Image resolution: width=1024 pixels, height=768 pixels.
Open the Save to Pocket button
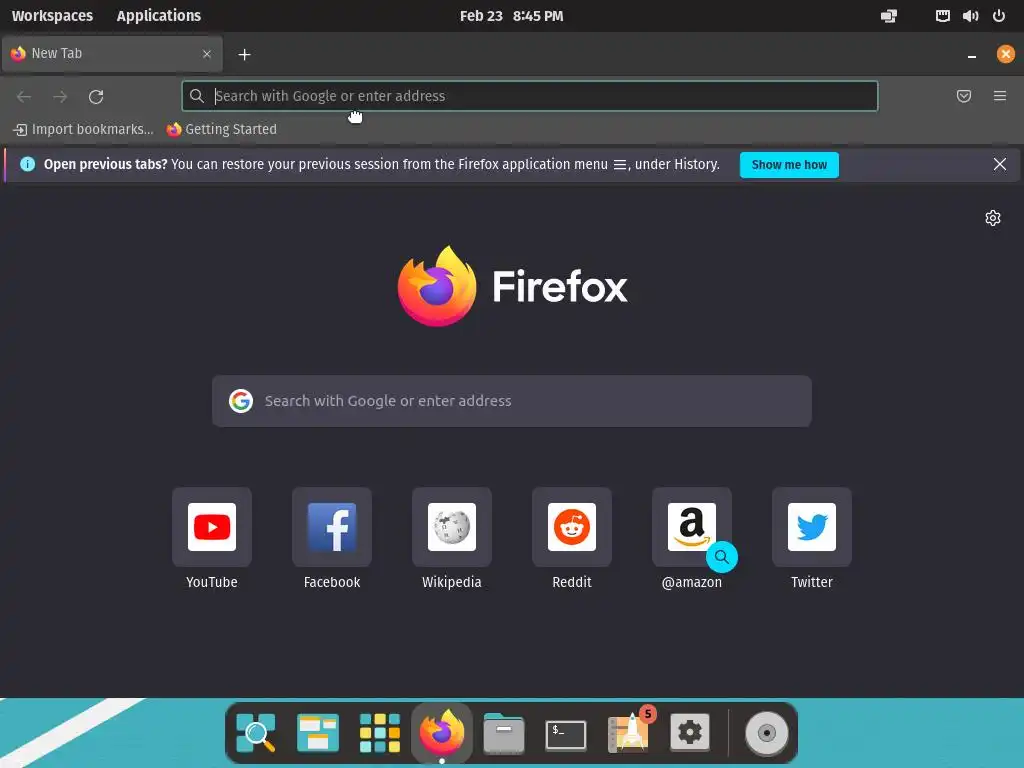(964, 96)
